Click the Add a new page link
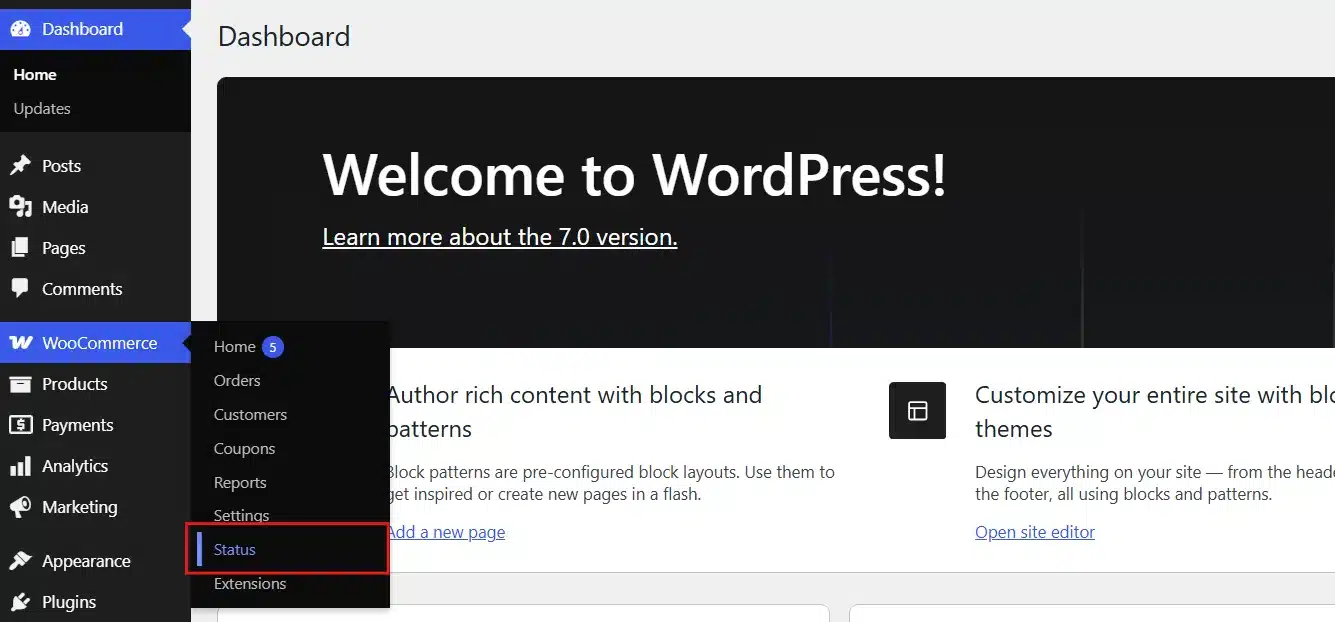The height and width of the screenshot is (622, 1335). click(446, 532)
